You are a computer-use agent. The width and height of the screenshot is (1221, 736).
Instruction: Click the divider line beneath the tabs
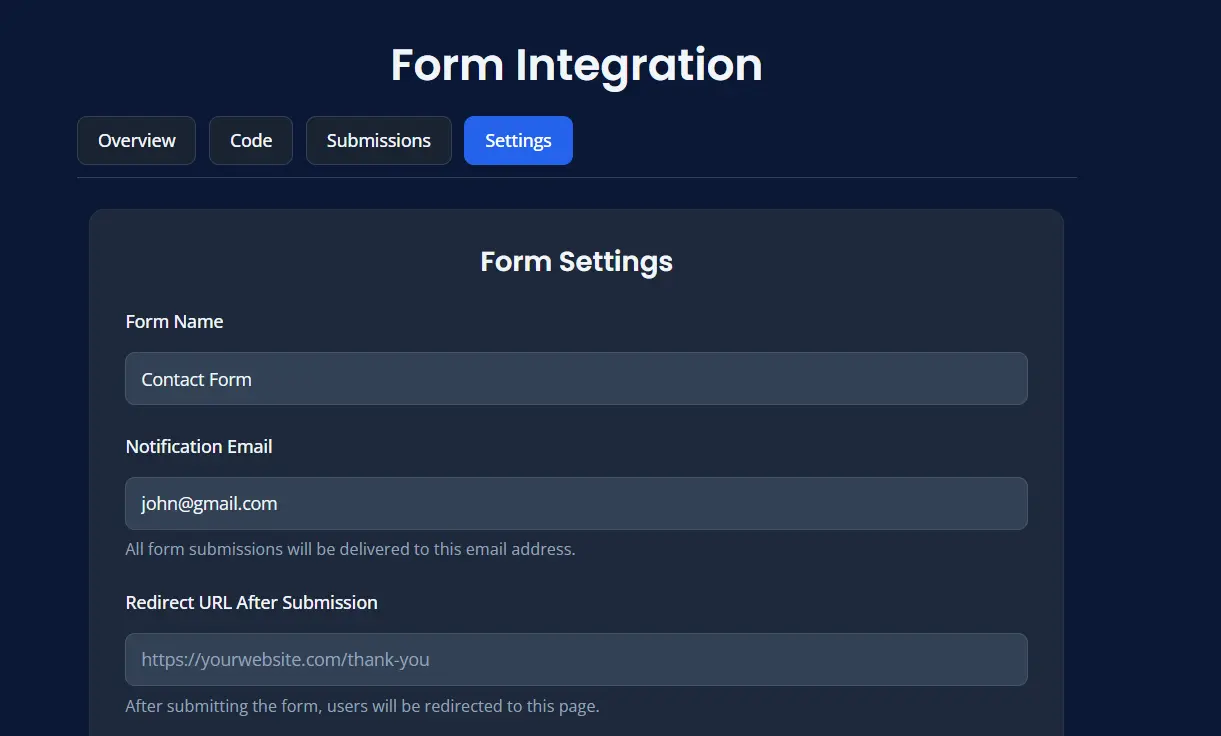pyautogui.click(x=576, y=178)
